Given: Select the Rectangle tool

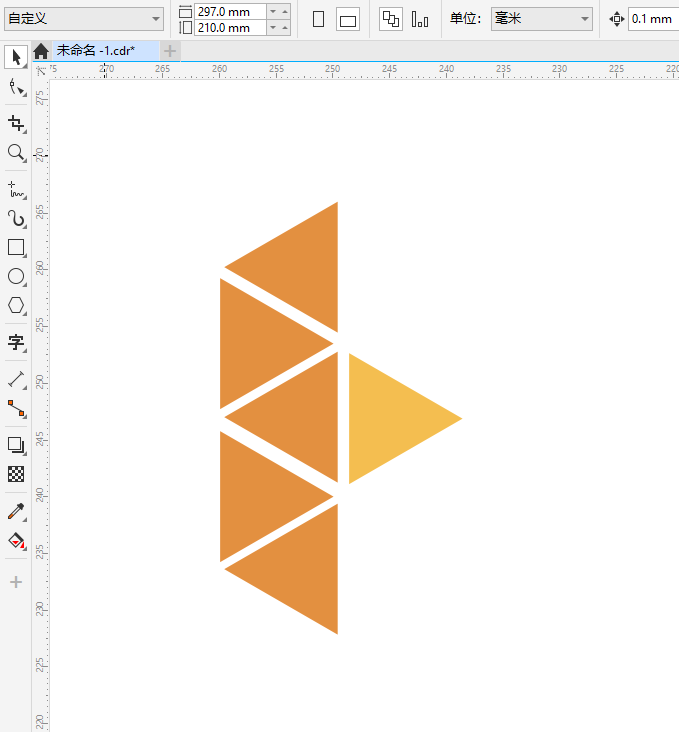Looking at the screenshot, I should [x=16, y=247].
